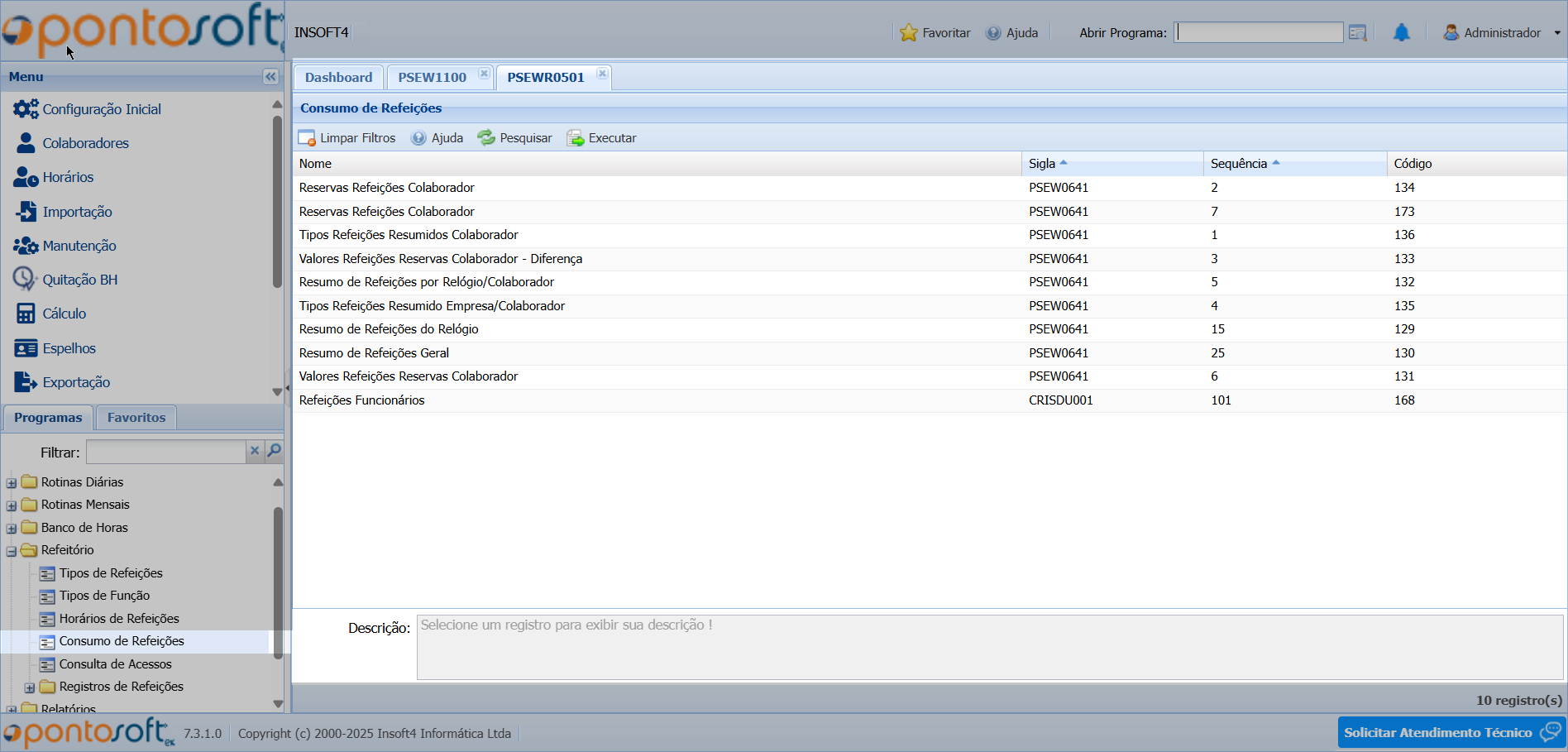Collapse the Menu side panel

pyautogui.click(x=270, y=77)
